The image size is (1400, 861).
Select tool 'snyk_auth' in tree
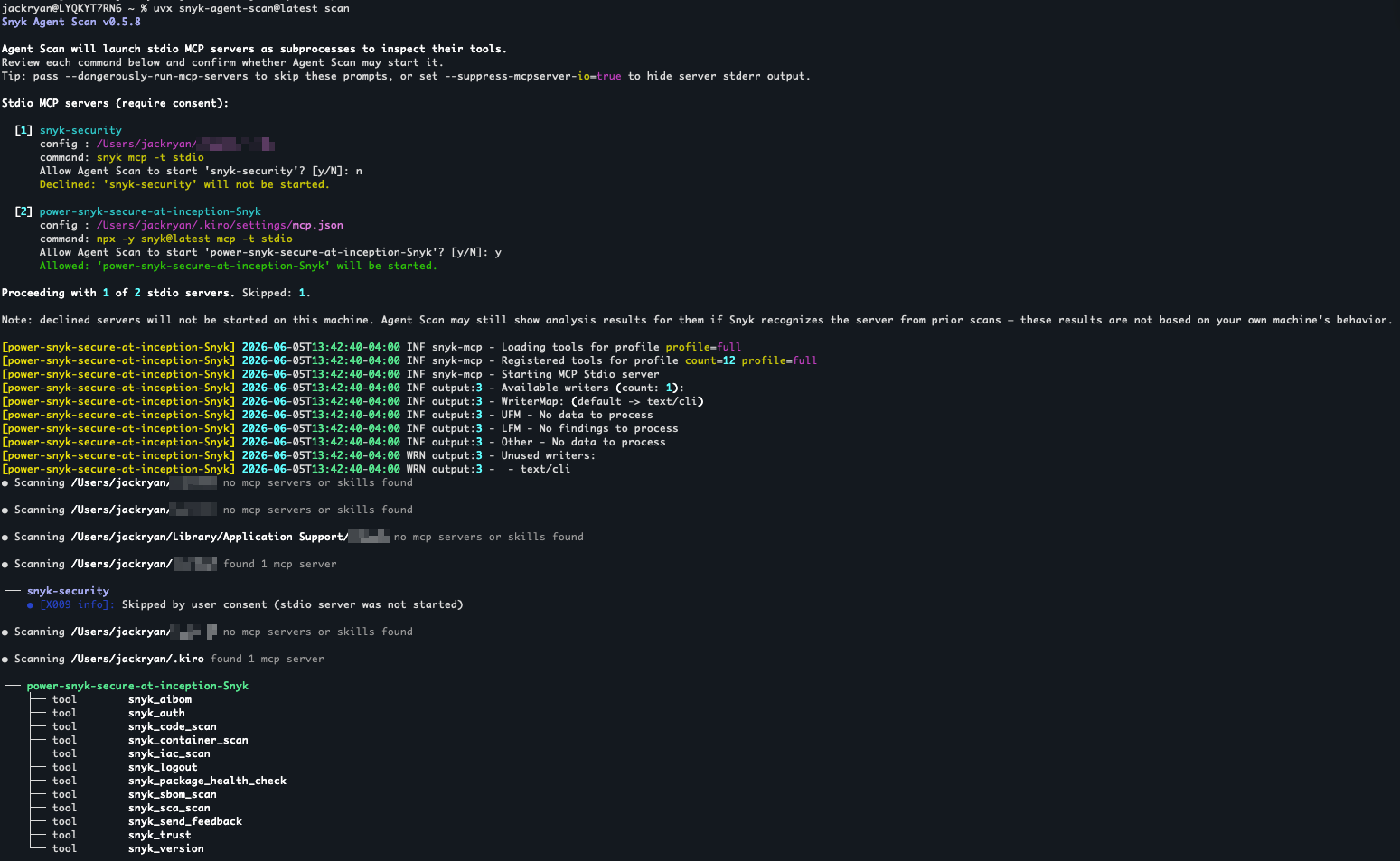(x=156, y=713)
